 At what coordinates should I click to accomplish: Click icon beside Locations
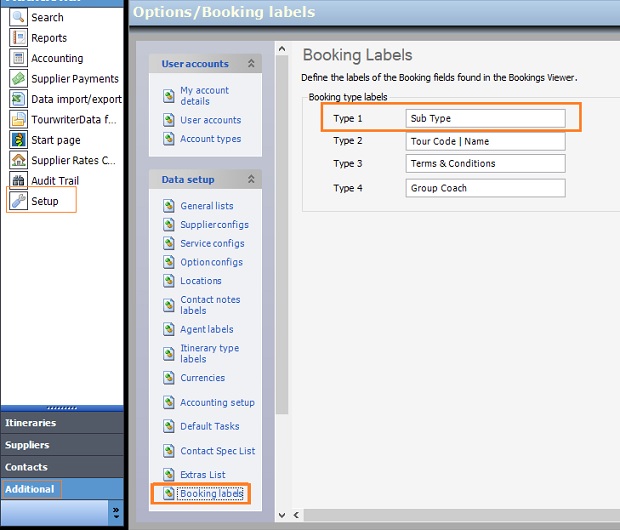[x=169, y=280]
